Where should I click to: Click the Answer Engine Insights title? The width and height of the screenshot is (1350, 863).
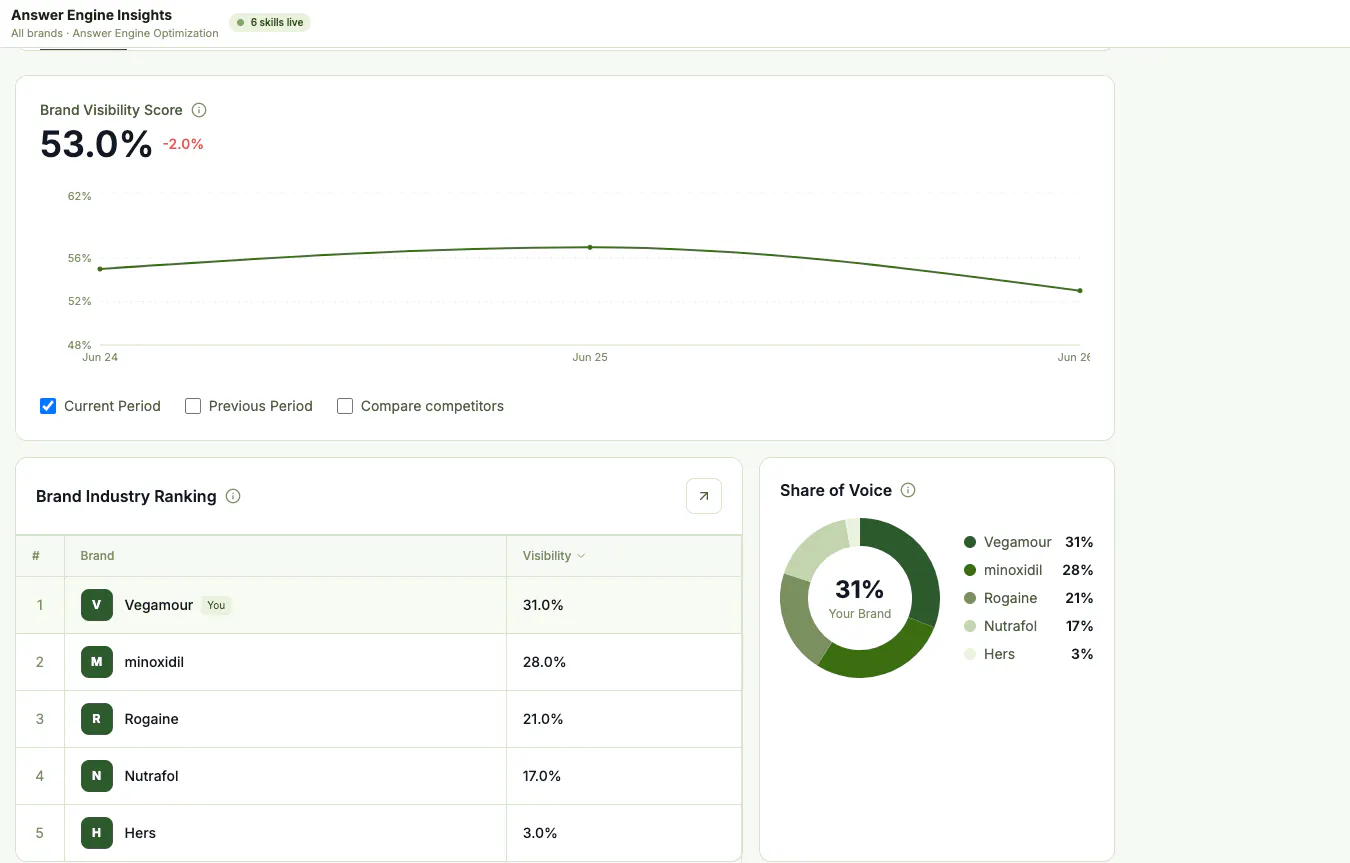[91, 15]
